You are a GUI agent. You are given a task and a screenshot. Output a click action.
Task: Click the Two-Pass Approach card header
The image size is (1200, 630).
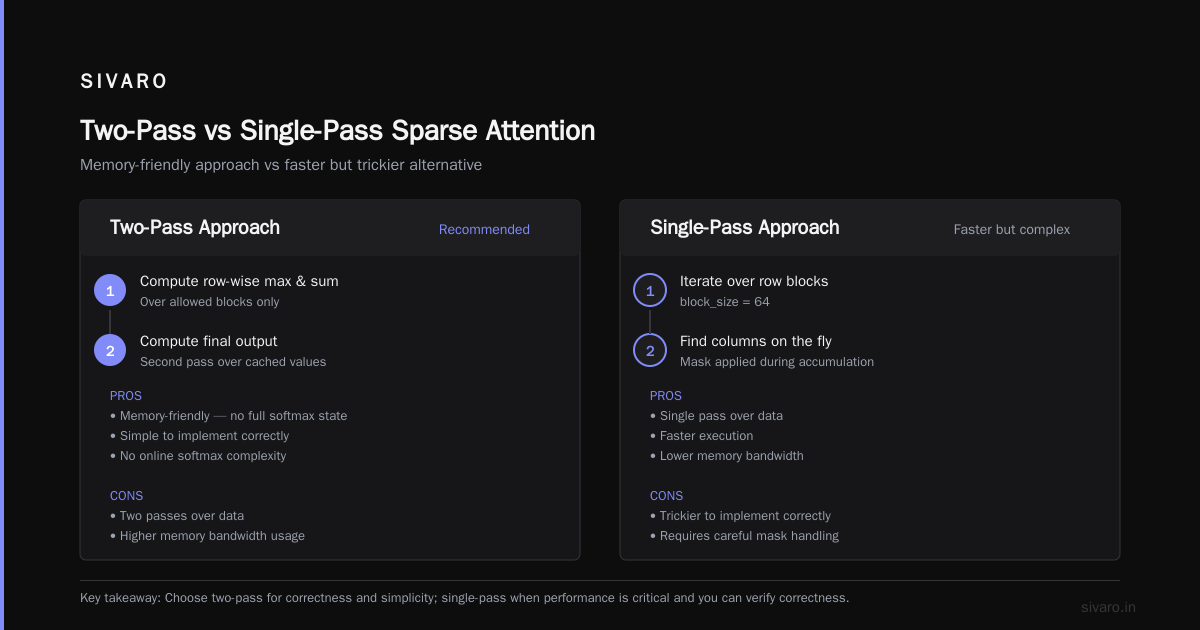[330, 228]
